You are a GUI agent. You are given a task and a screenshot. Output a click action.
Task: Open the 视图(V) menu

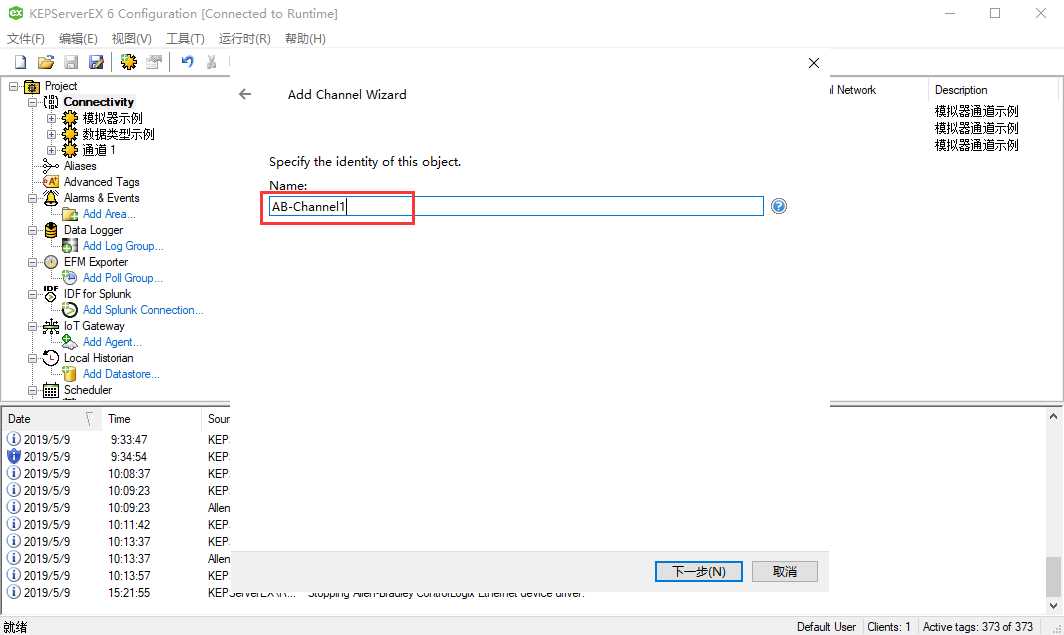(x=132, y=39)
